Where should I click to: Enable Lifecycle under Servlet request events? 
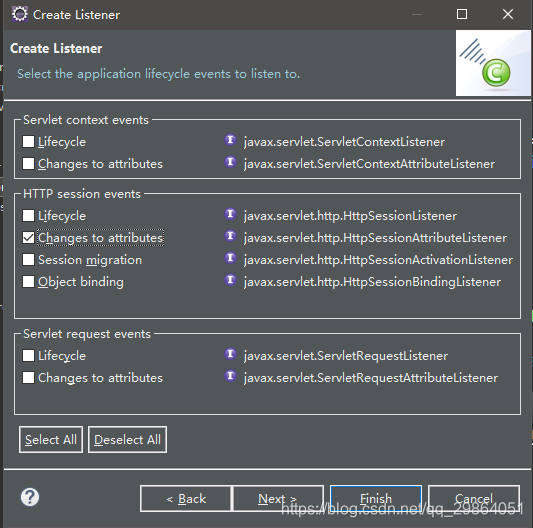(x=28, y=356)
